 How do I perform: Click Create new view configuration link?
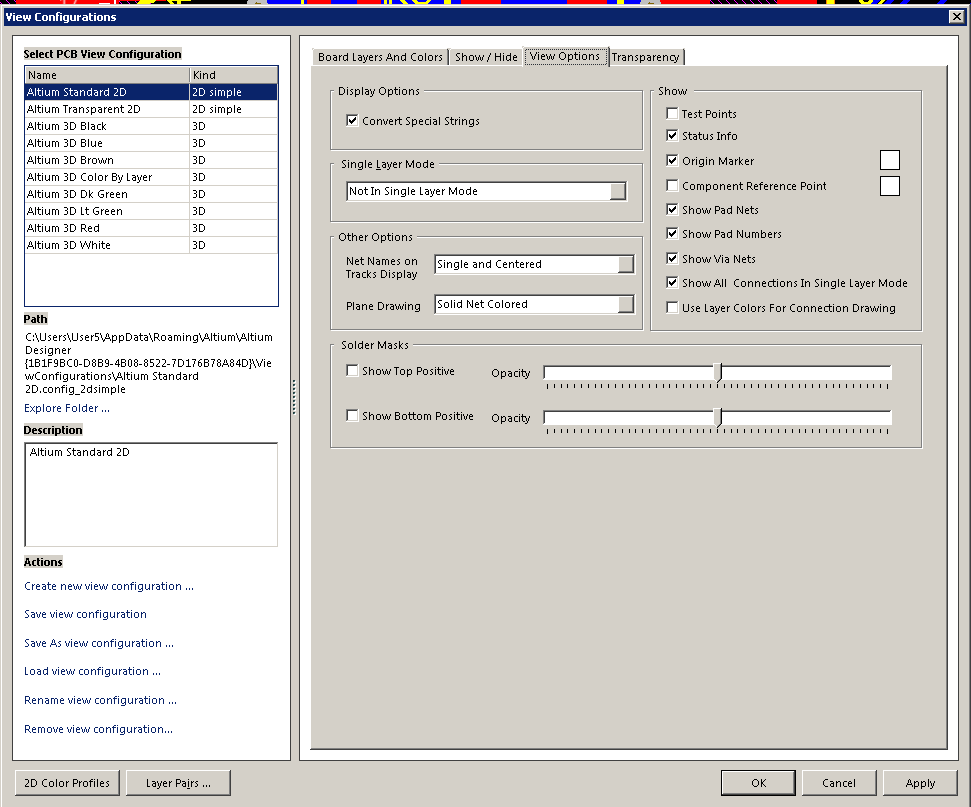(x=109, y=586)
